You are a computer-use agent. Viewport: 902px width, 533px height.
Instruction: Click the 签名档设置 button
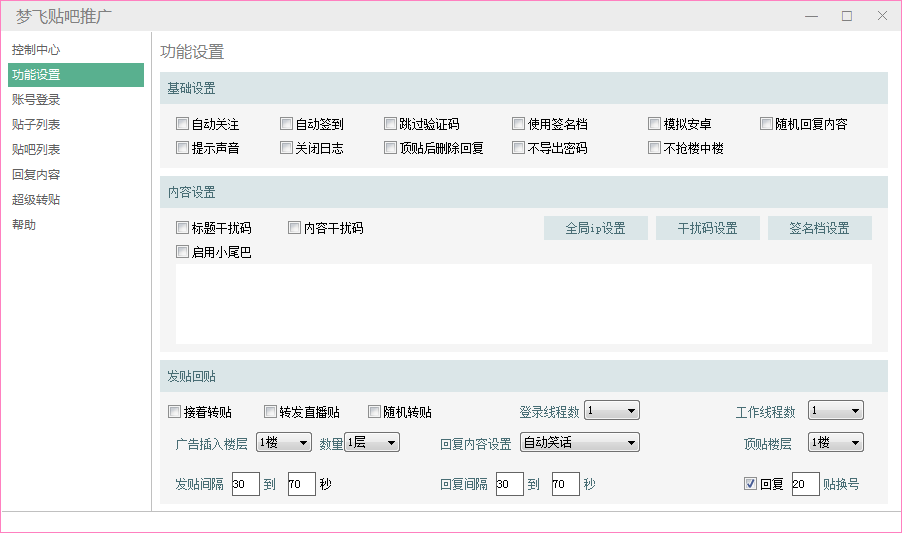[819, 228]
